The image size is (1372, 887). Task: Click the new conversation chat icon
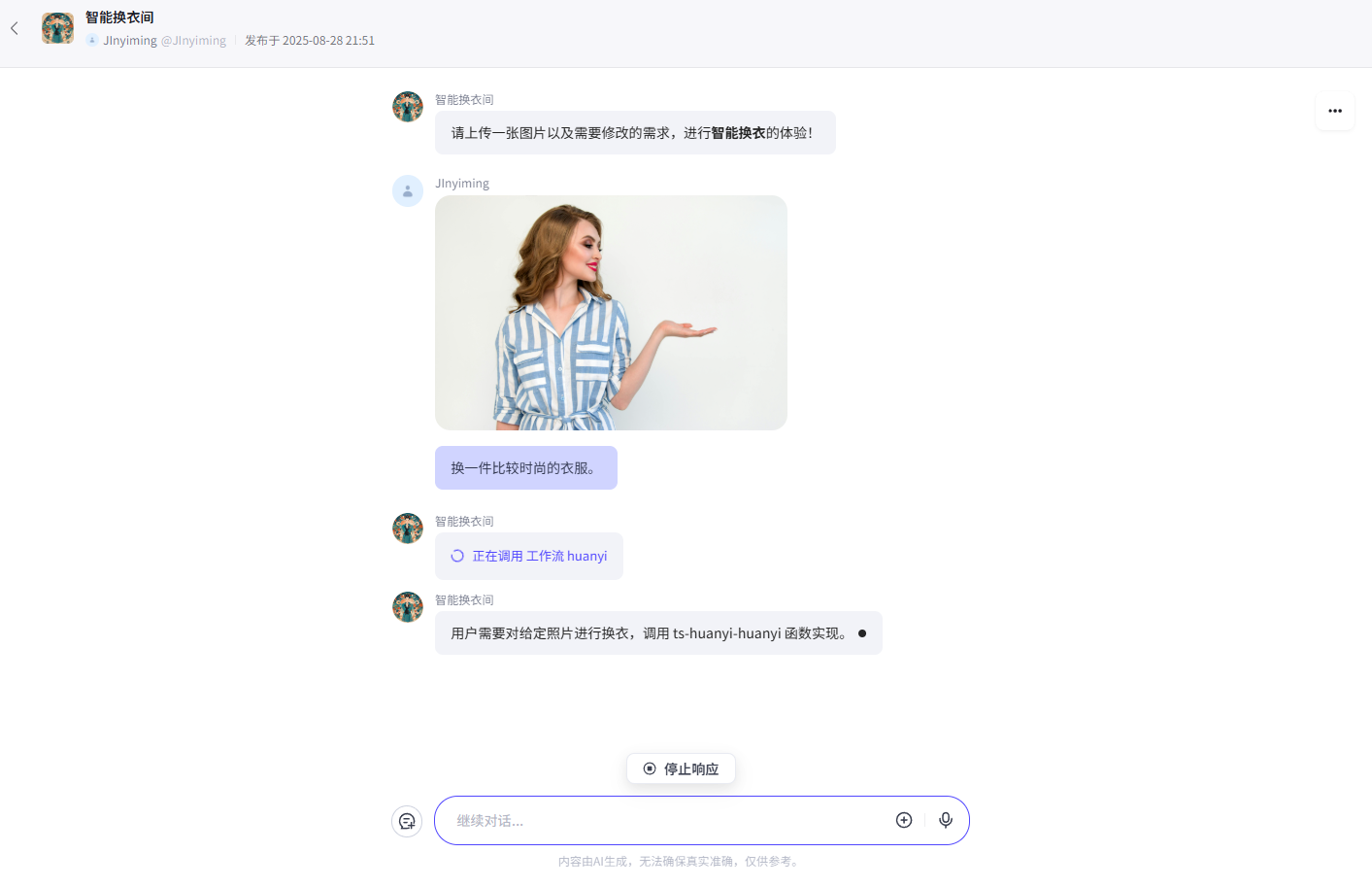pyautogui.click(x=407, y=821)
